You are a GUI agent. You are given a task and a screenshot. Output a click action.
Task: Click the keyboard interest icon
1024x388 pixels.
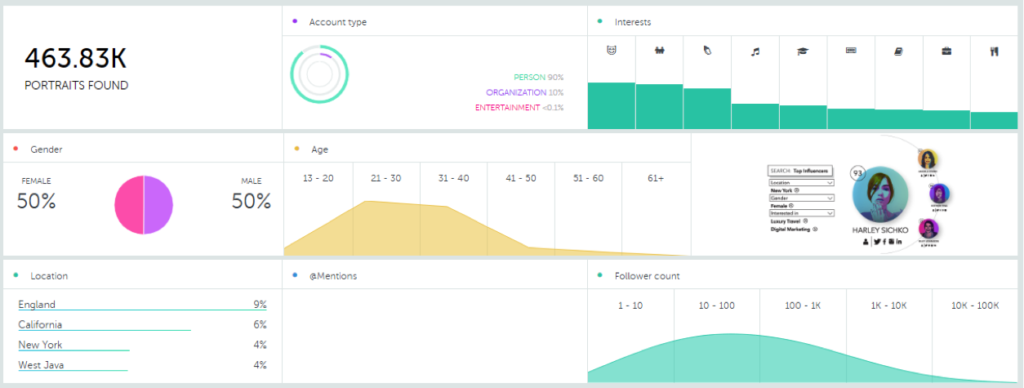851,50
